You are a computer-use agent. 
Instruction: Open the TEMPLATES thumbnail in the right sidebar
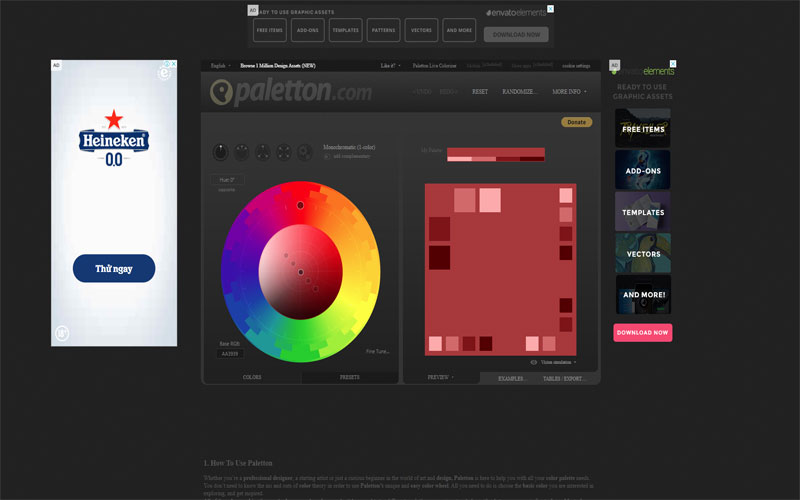pyautogui.click(x=643, y=211)
